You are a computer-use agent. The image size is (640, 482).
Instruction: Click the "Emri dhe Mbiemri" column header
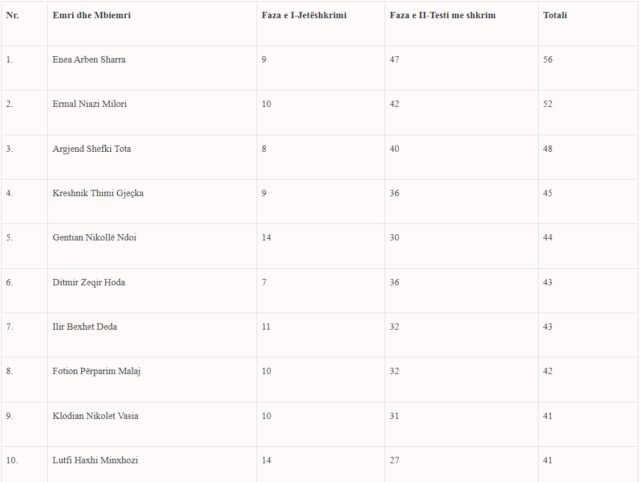(88, 15)
